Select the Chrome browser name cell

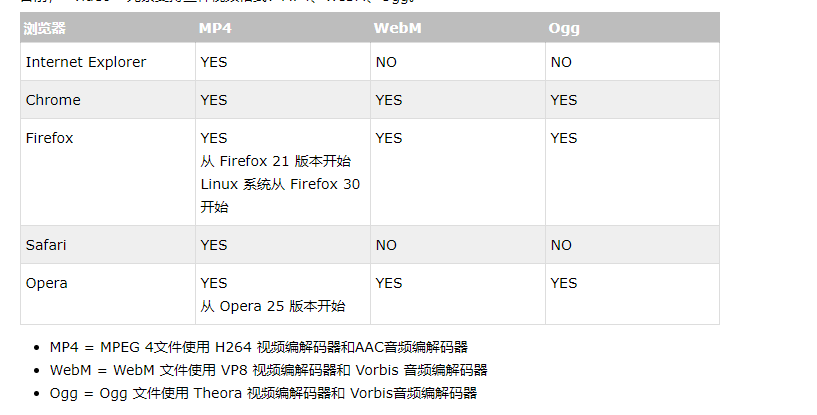(53, 100)
